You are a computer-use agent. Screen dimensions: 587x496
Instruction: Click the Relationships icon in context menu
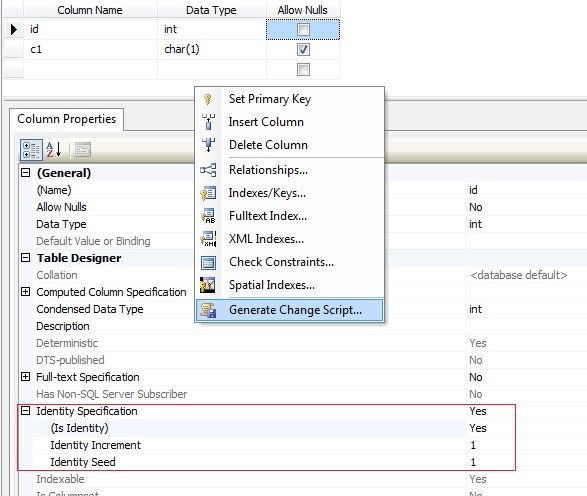208,170
